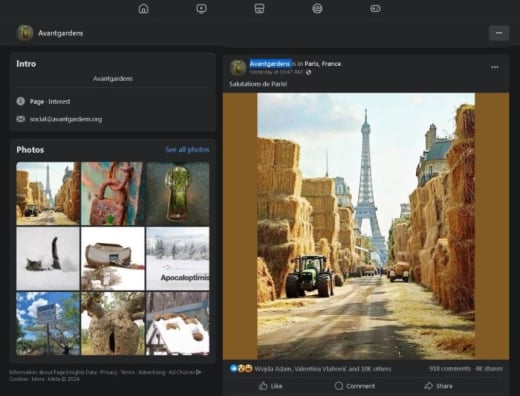The height and width of the screenshot is (396, 520).
Task: Open the page options three-dot button
Action: [499, 33]
